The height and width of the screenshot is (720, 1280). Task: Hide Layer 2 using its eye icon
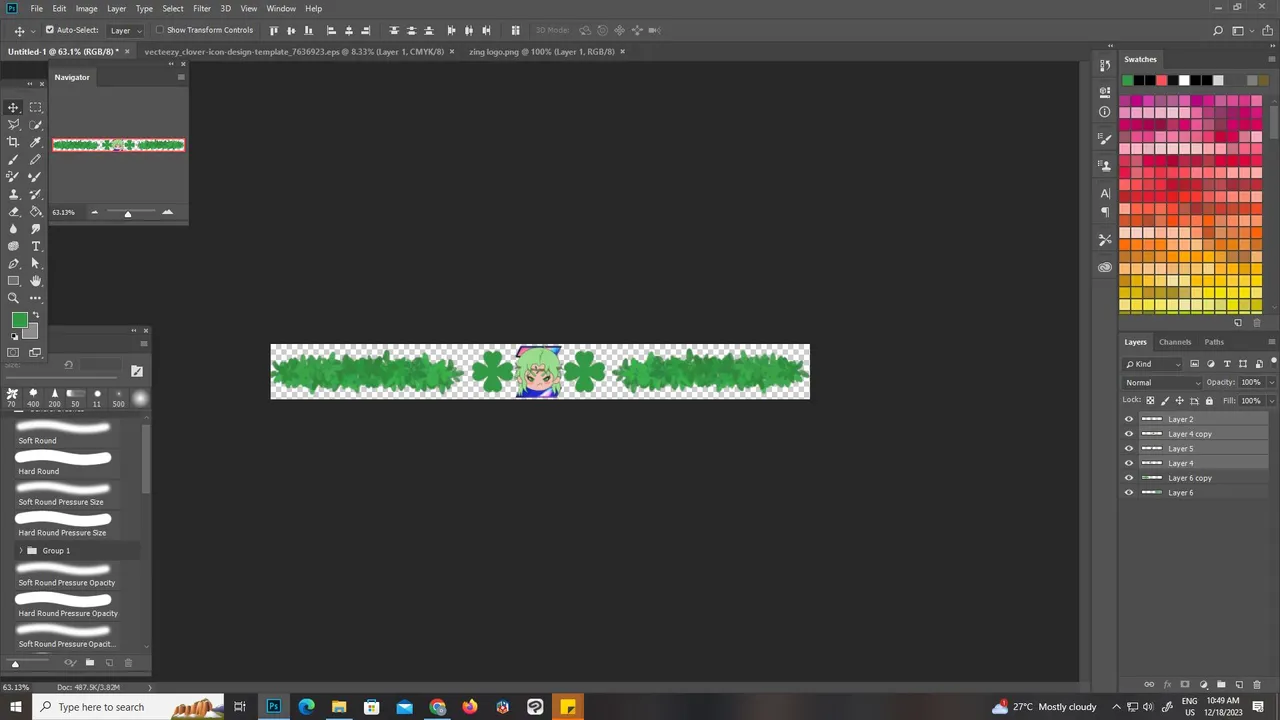tap(1129, 419)
